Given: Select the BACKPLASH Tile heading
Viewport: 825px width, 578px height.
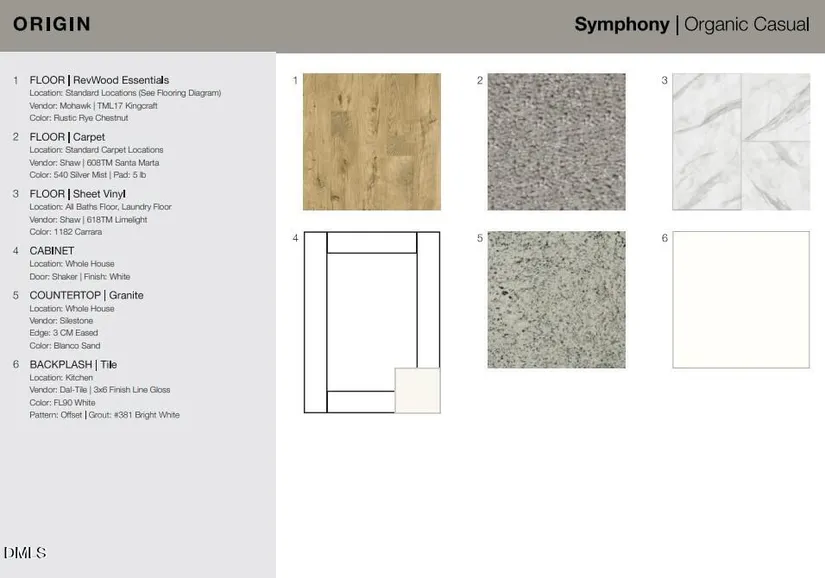Looking at the screenshot, I should (x=73, y=365).
